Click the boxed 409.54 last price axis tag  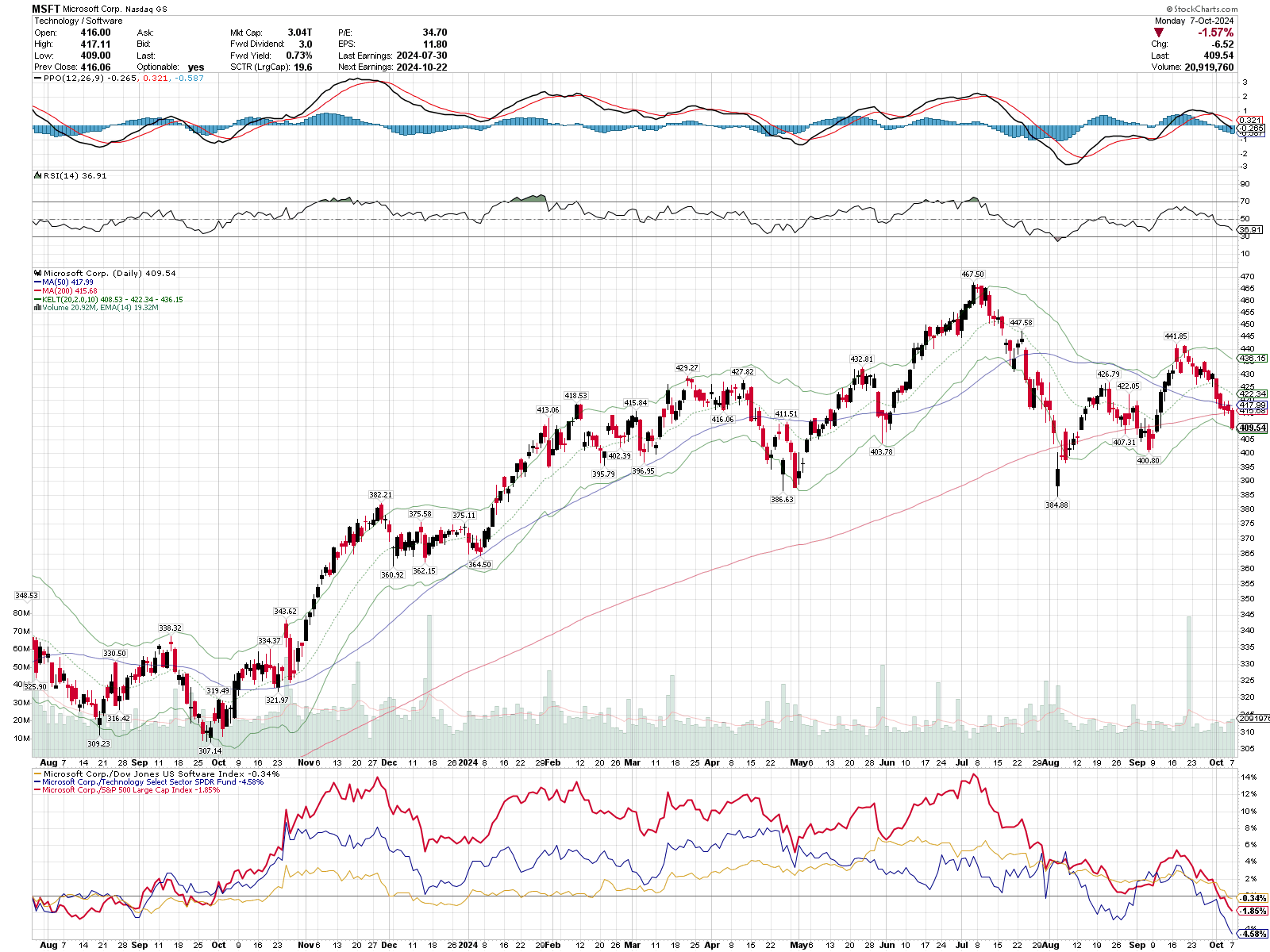point(1253,428)
